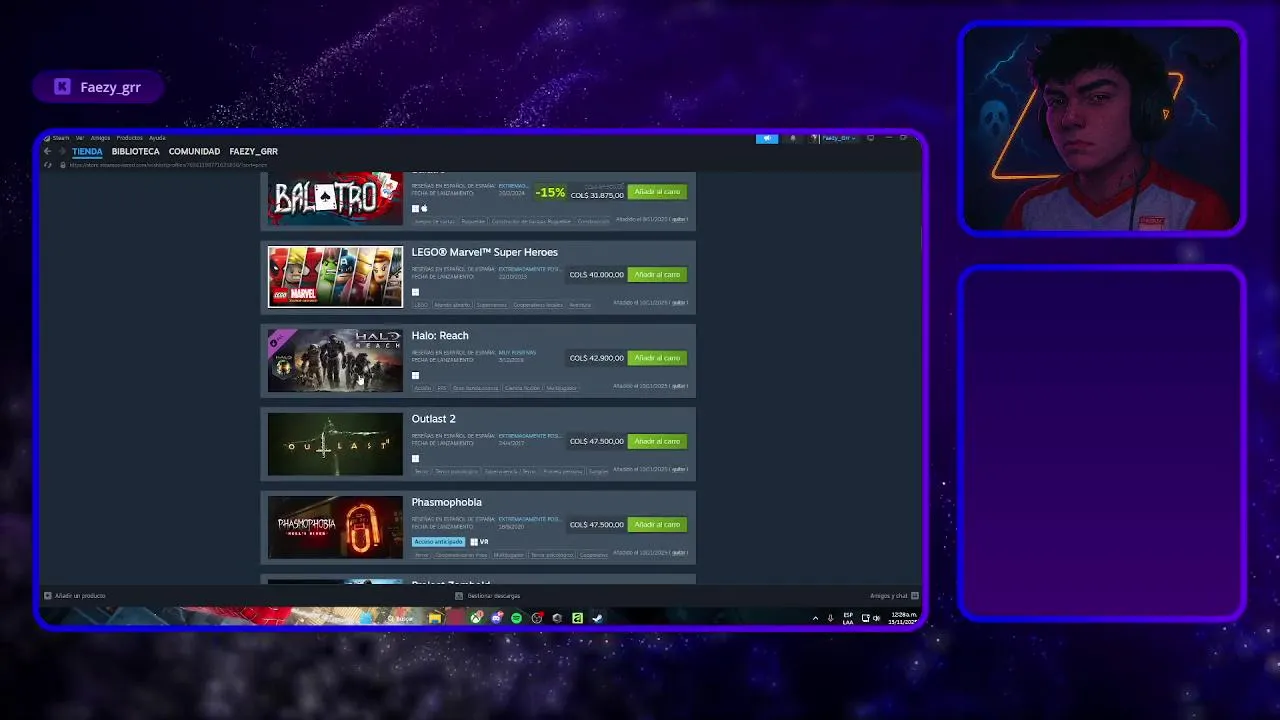The height and width of the screenshot is (720, 1280).
Task: Click the page reload icon beside the URL
Action: pyautogui.click(x=50, y=165)
